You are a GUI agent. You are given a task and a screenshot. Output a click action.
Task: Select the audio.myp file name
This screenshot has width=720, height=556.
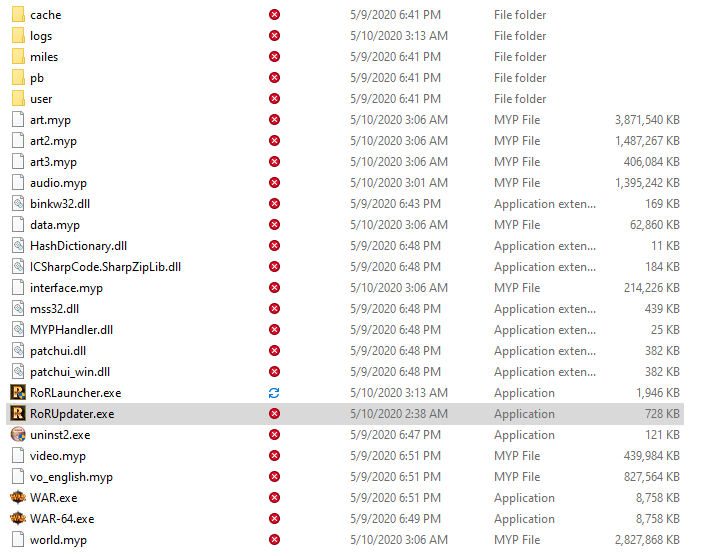point(58,183)
